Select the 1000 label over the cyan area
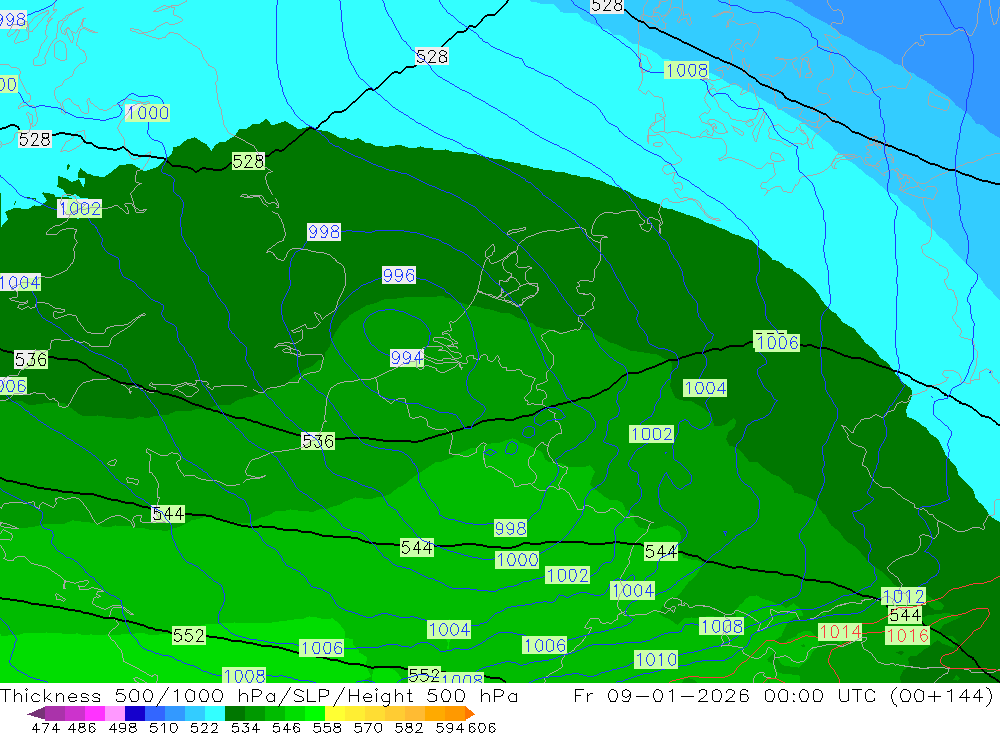Image resolution: width=1000 pixels, height=733 pixels. 147,113
